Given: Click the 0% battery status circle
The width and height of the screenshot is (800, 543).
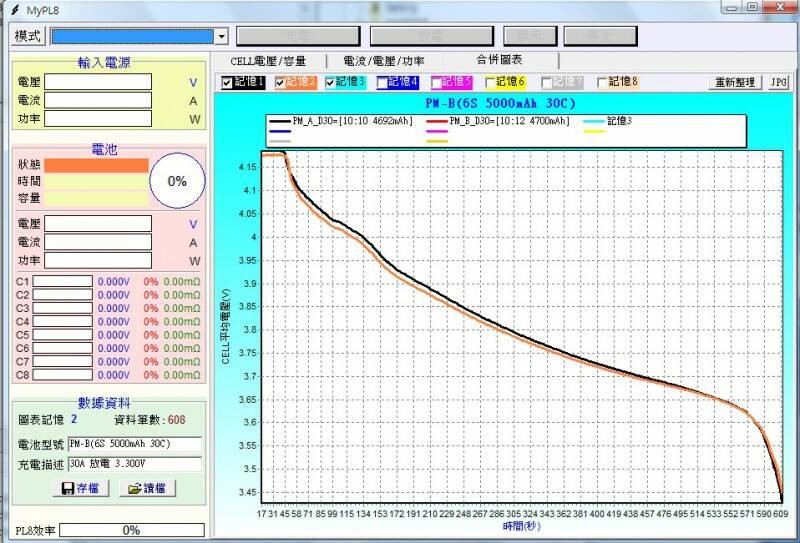Looking at the screenshot, I should coord(177,181).
